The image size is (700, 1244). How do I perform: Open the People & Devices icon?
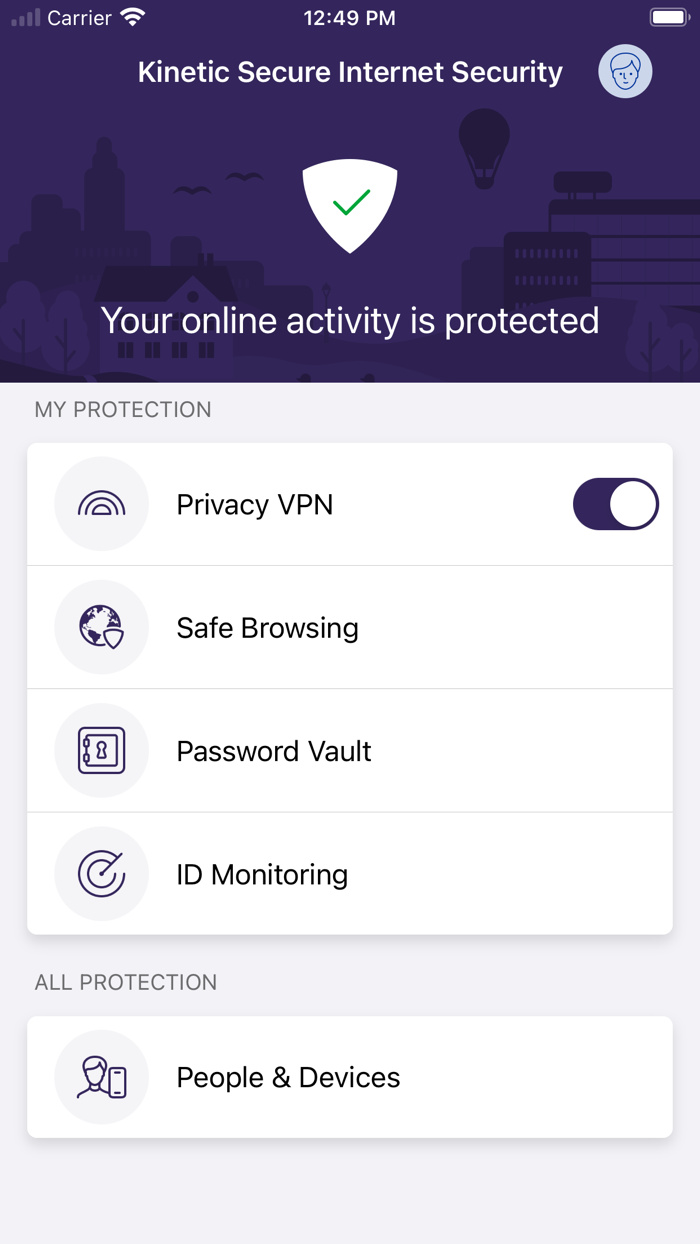101,1077
